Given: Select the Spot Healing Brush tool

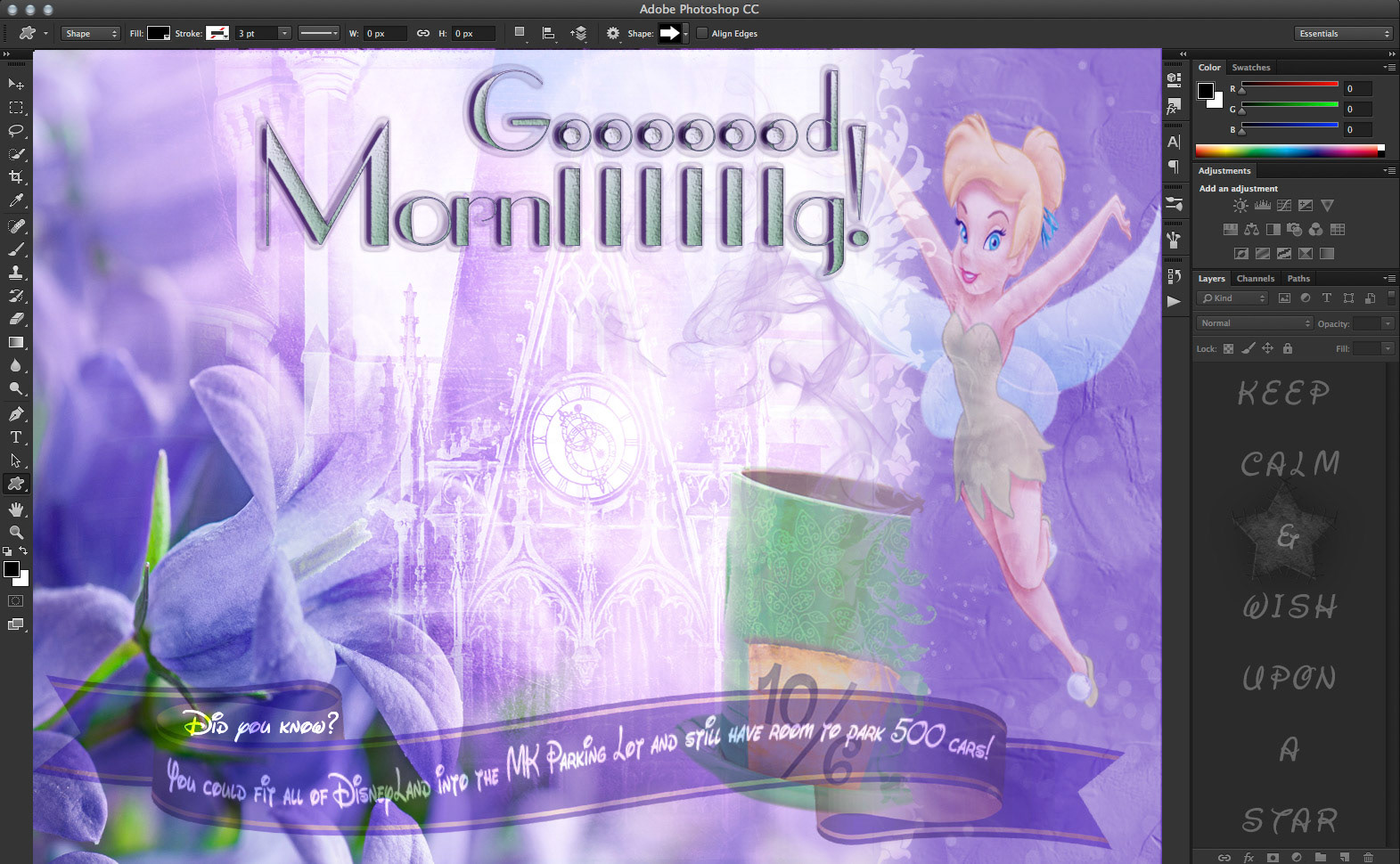Looking at the screenshot, I should click(15, 226).
